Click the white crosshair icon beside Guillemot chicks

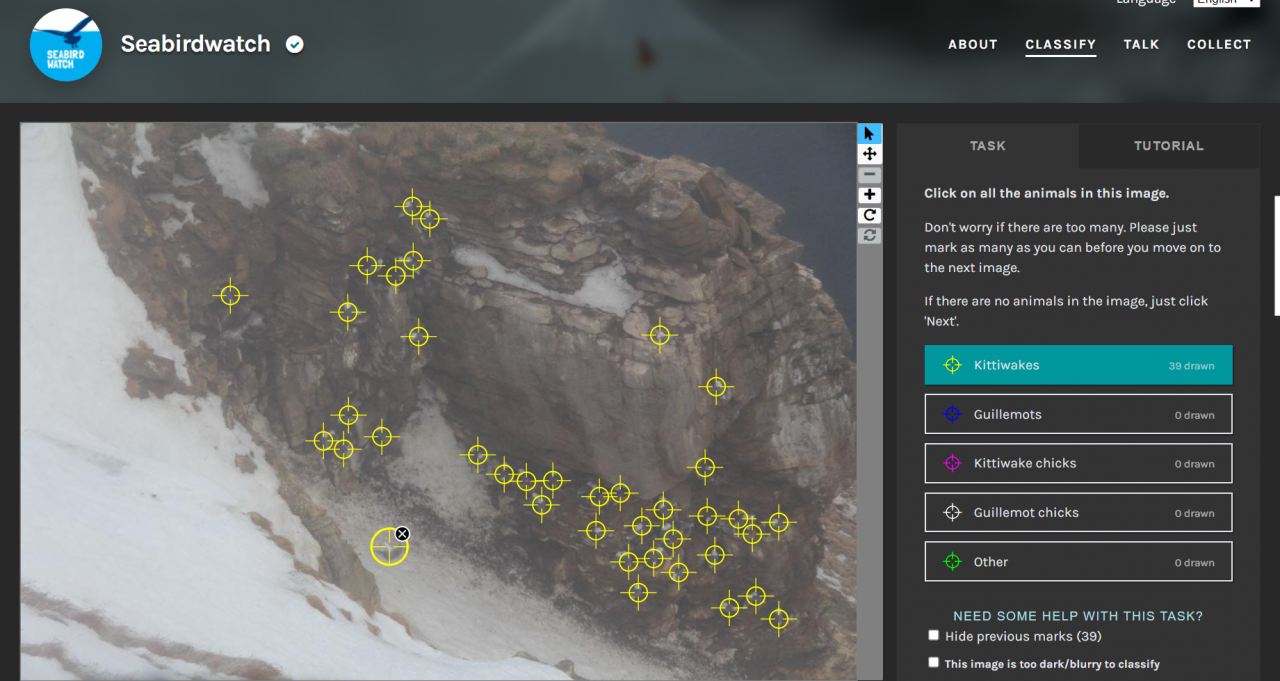click(x=952, y=512)
